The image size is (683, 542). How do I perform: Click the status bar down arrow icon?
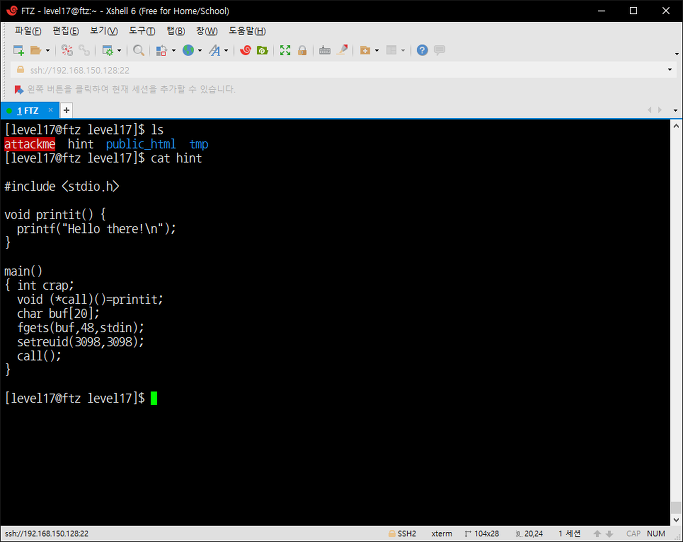click(x=609, y=534)
